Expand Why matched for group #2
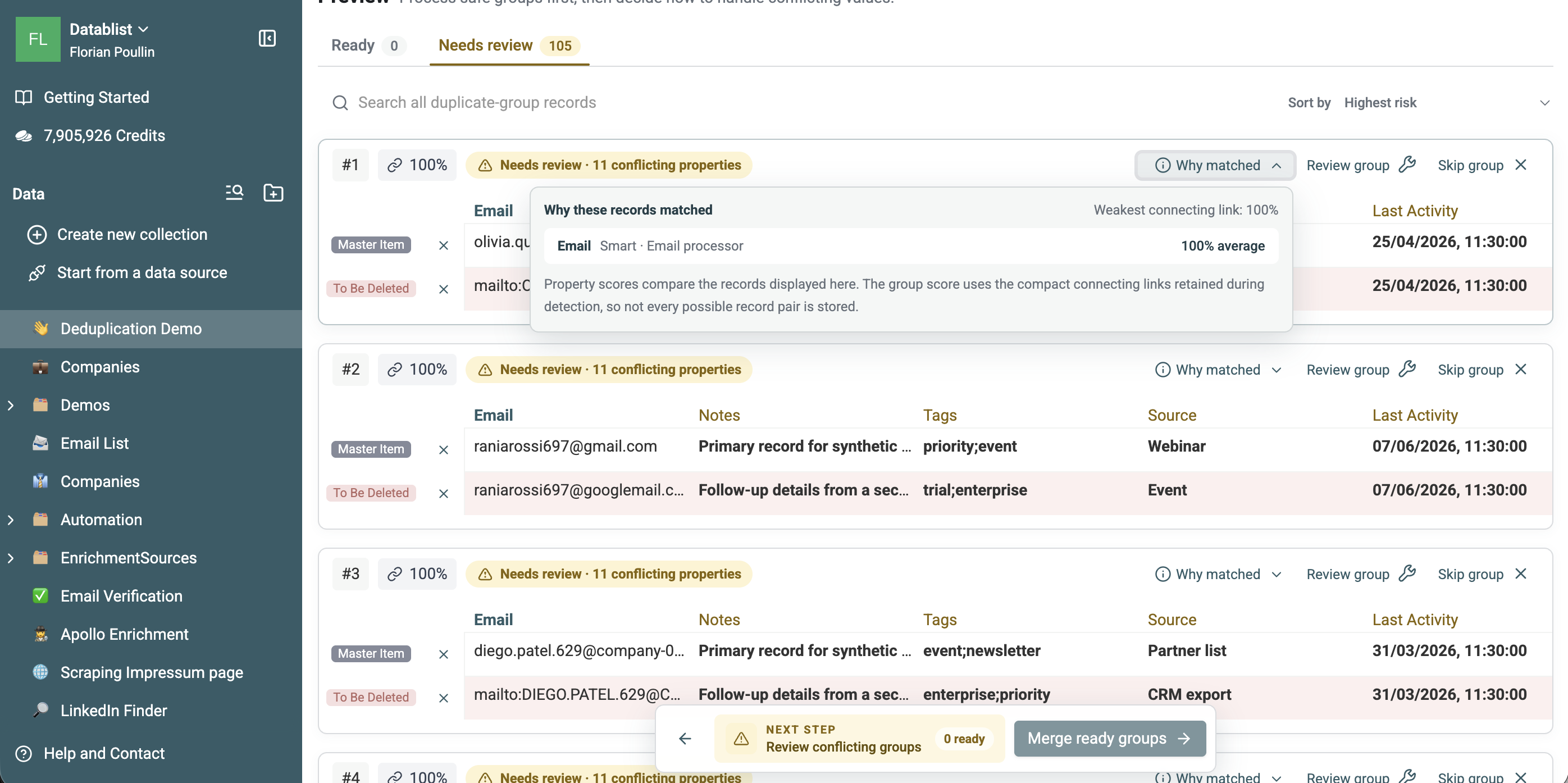1568x783 pixels. tap(1218, 370)
